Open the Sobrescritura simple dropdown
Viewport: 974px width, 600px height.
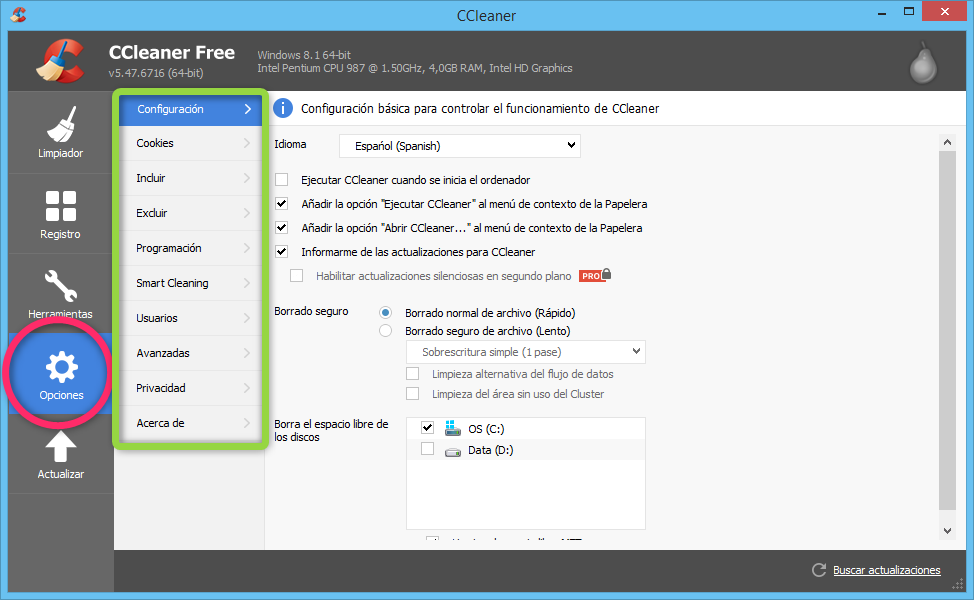pos(526,352)
